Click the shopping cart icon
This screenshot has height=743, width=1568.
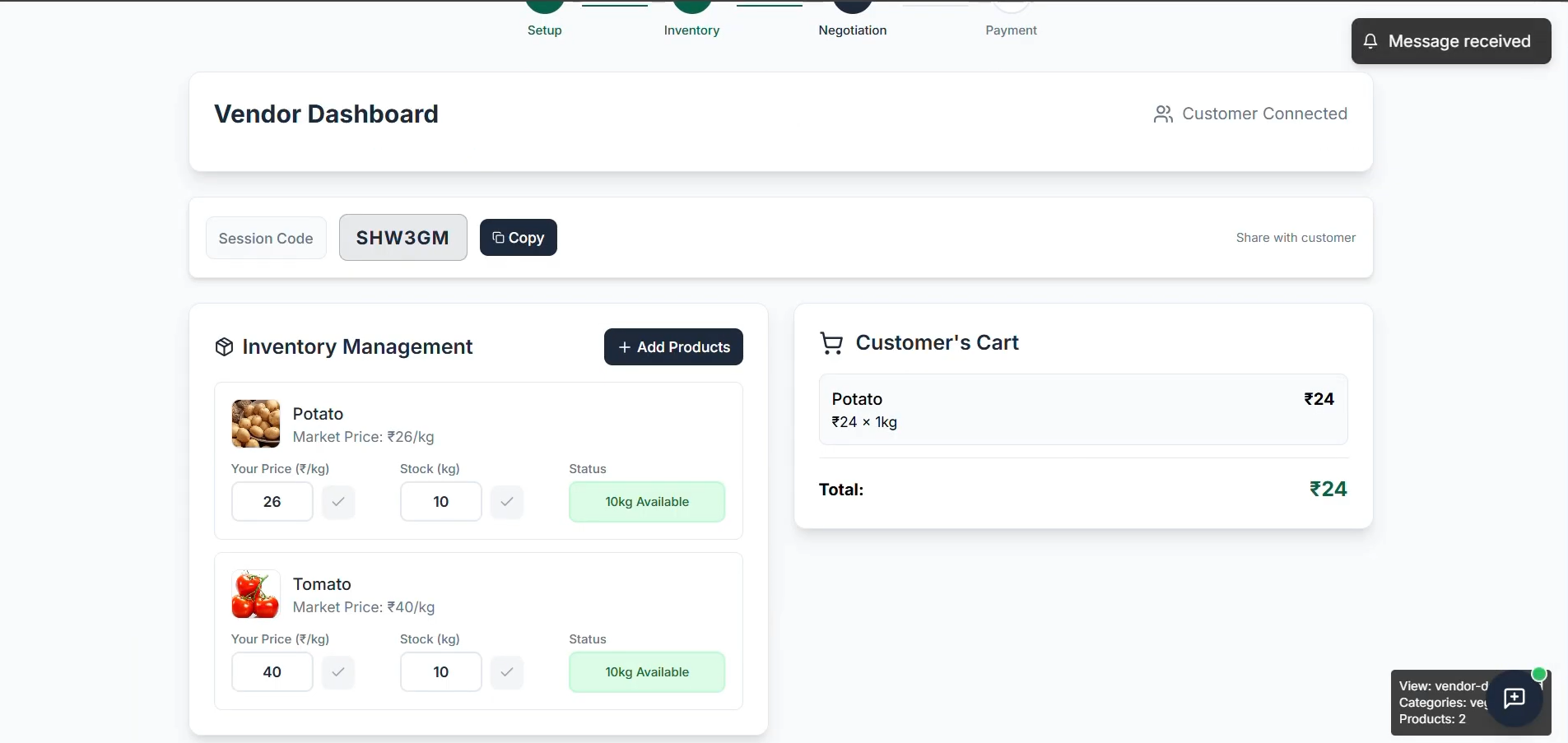pyautogui.click(x=831, y=343)
